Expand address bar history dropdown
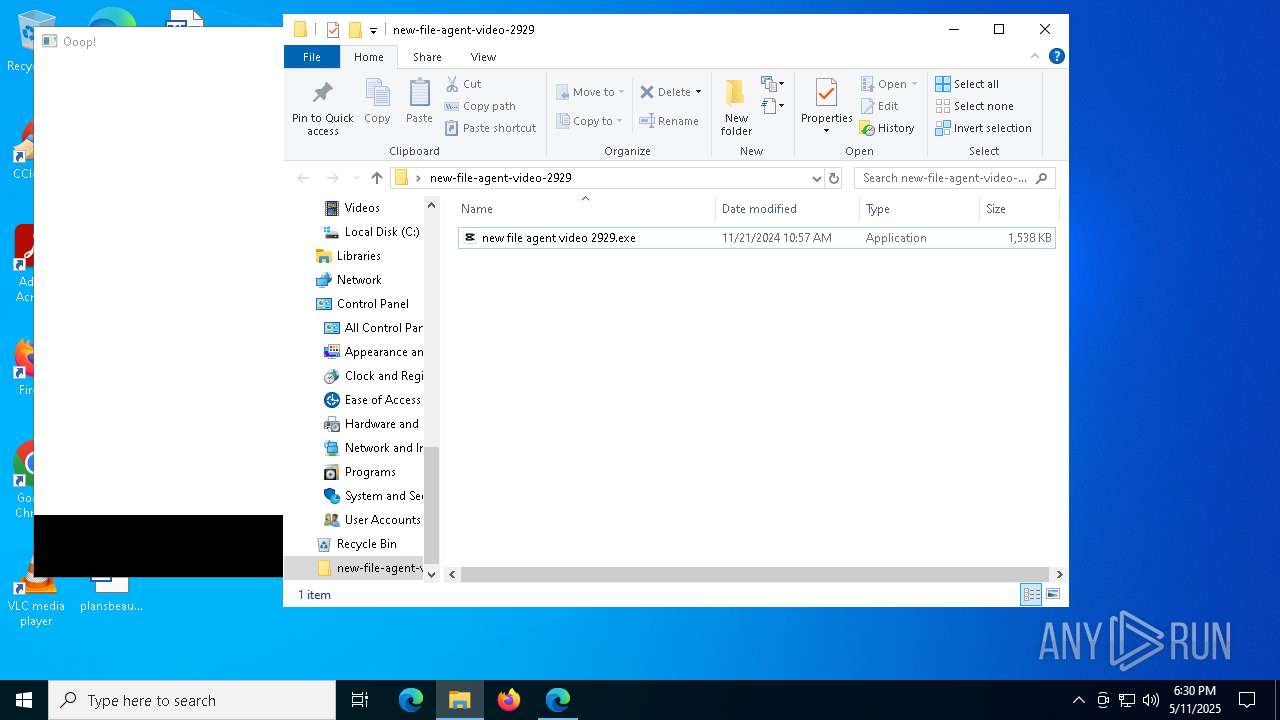Image resolution: width=1280 pixels, height=720 pixels. [x=816, y=178]
